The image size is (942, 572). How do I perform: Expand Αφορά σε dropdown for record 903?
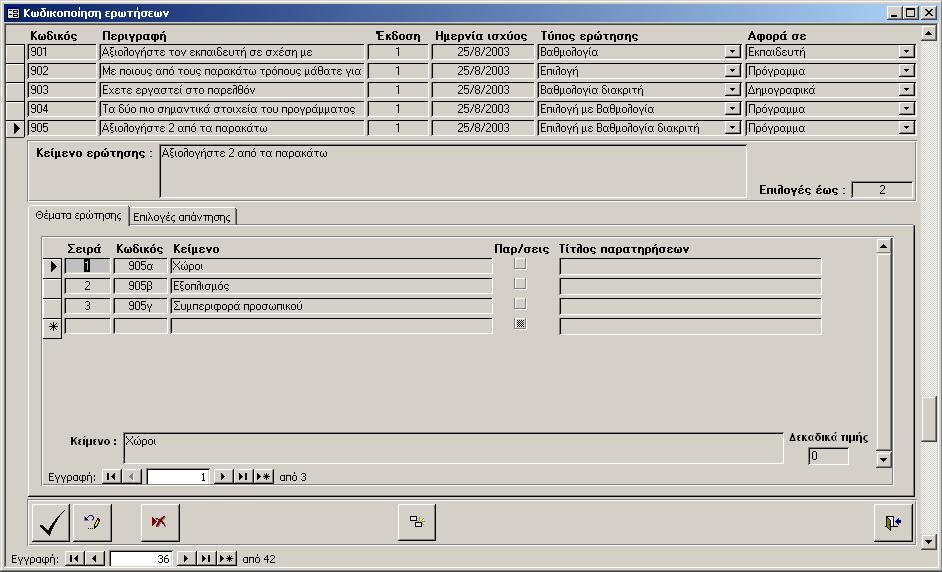pos(906,90)
